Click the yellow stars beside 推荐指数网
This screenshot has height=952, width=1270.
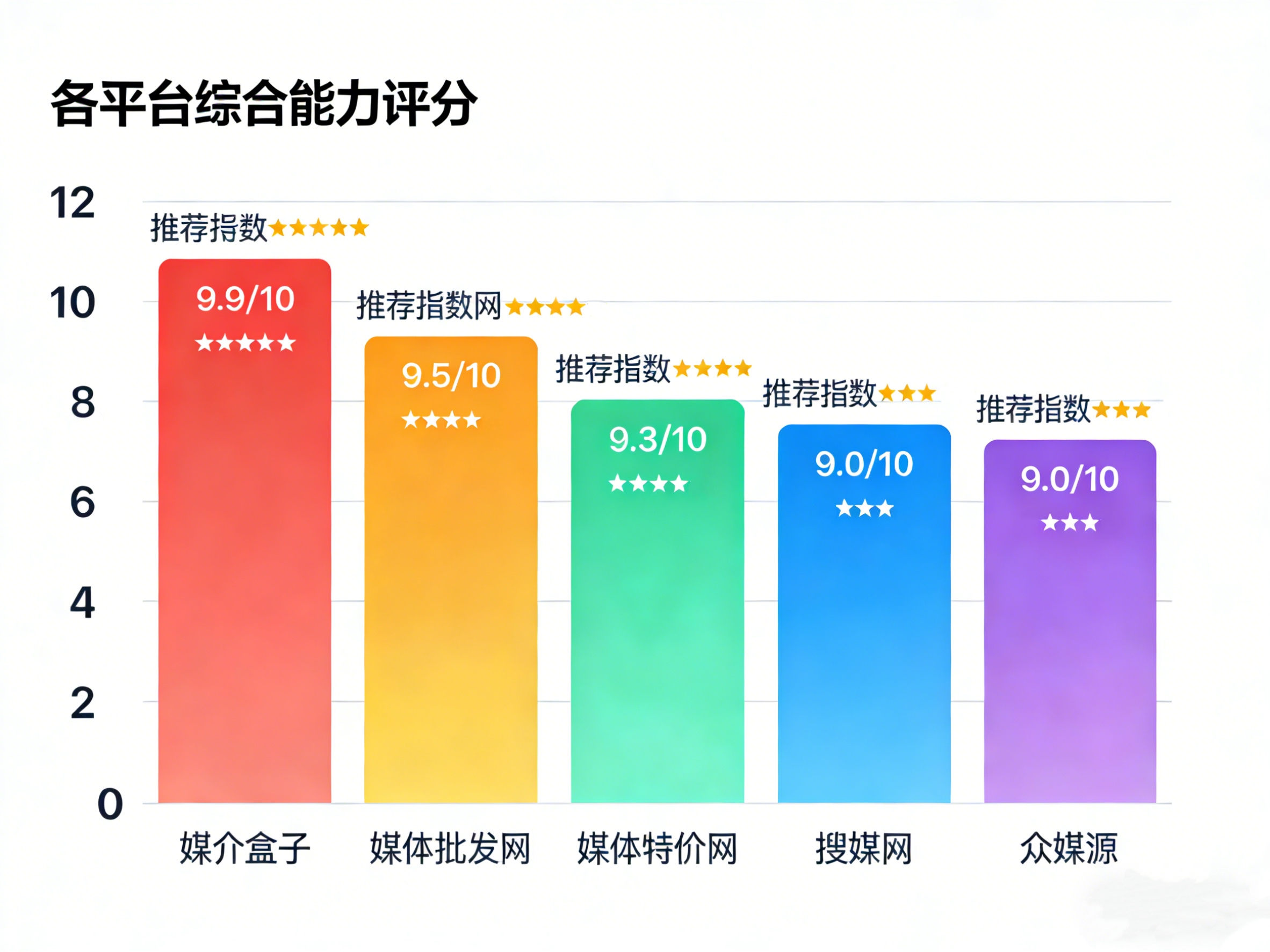[545, 307]
